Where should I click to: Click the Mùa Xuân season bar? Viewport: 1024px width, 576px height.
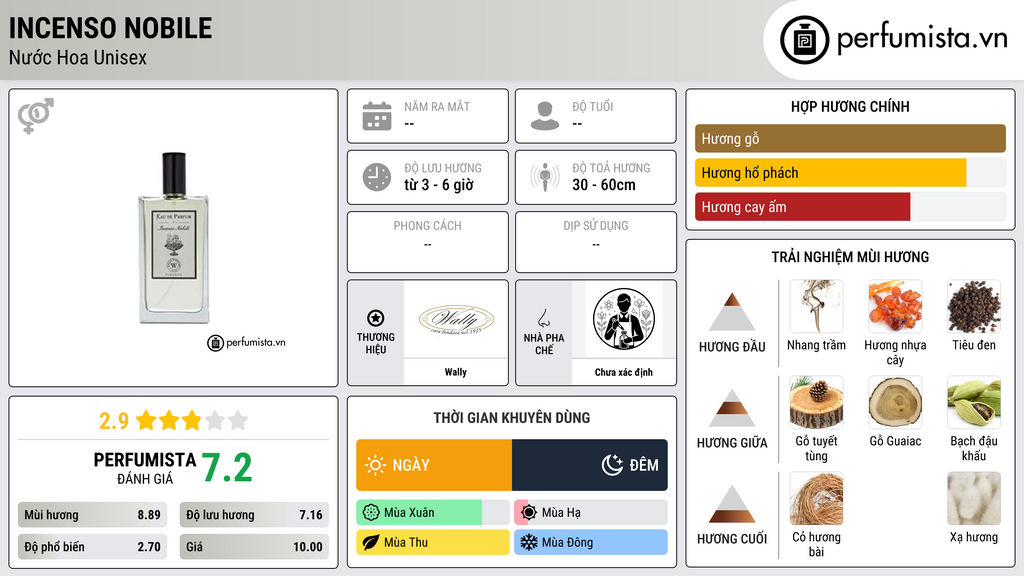click(x=433, y=513)
